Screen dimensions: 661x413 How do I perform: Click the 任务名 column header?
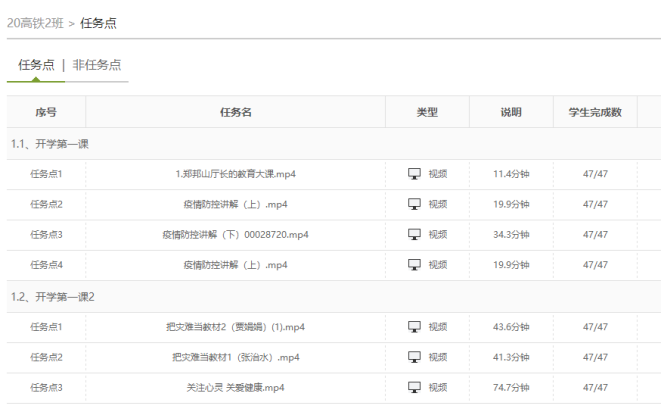[235, 112]
